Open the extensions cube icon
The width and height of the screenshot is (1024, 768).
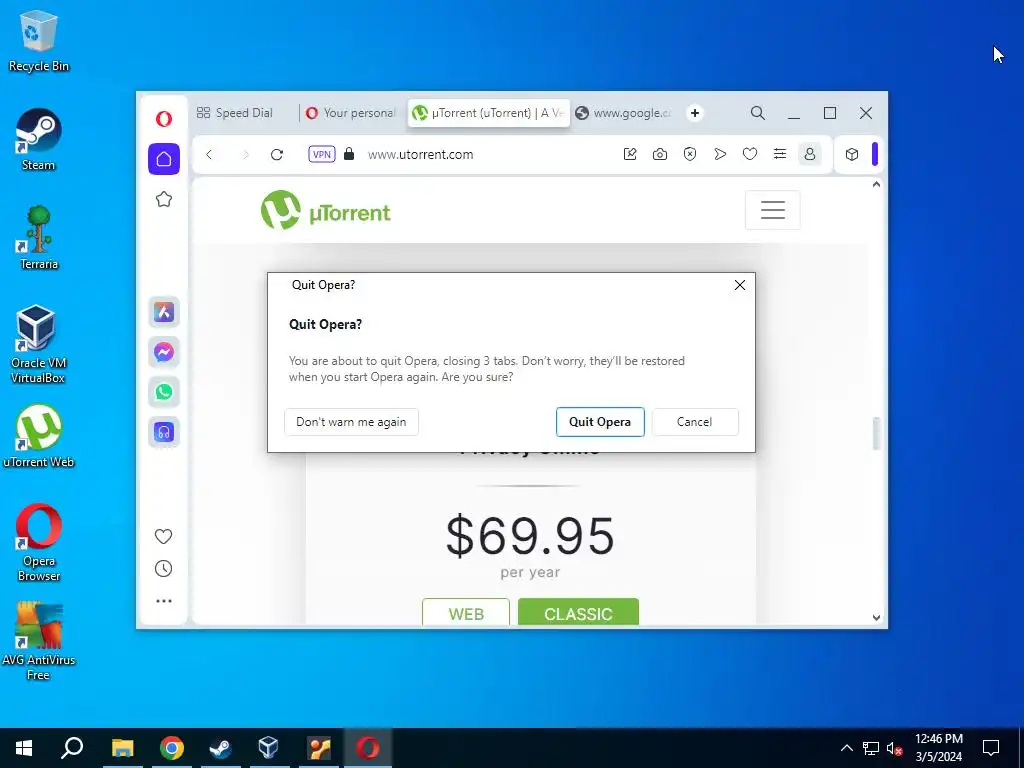852,155
